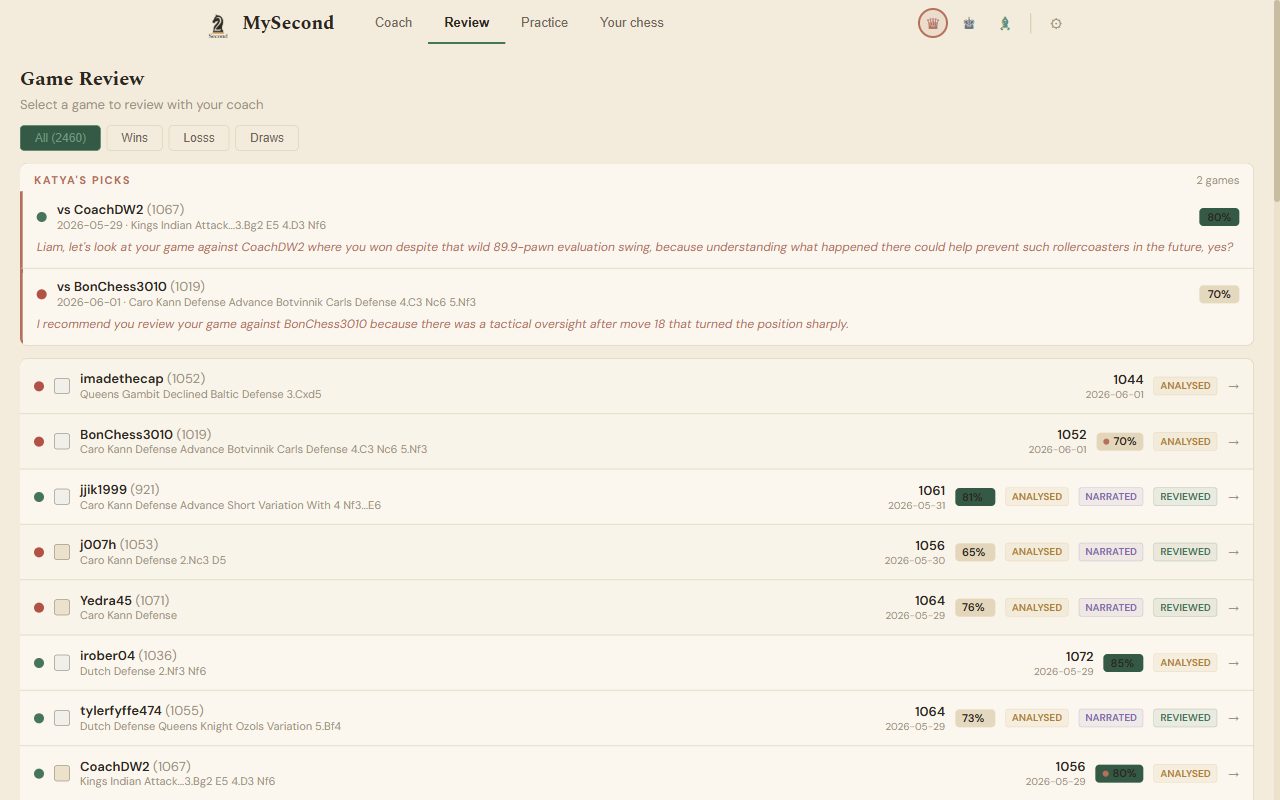This screenshot has width=1280, height=800.
Task: Check the irober04 game checkbox
Action: 62,663
